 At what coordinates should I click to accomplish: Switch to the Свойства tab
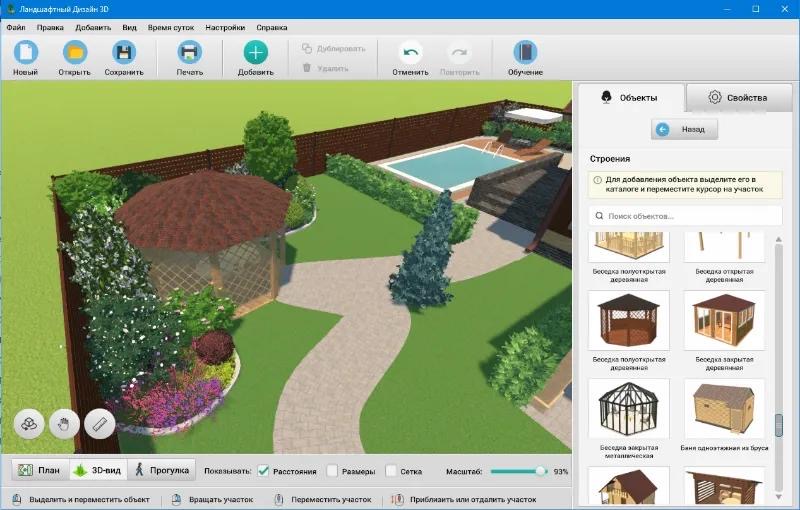click(x=739, y=97)
